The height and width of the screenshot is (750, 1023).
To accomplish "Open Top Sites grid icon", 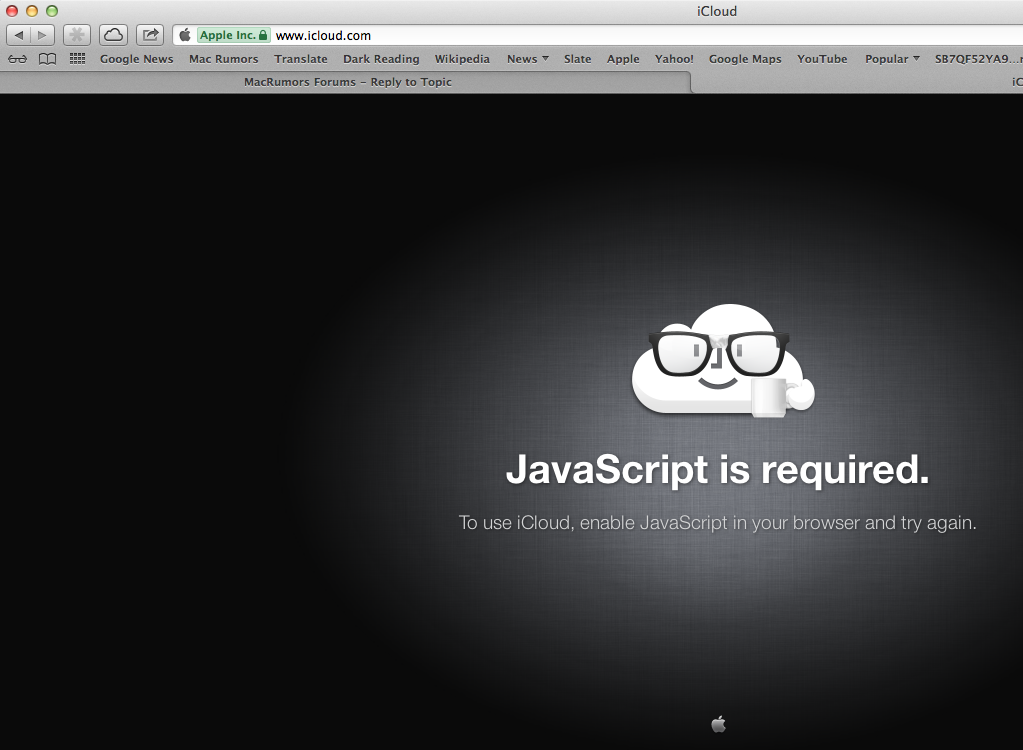I will coord(78,59).
